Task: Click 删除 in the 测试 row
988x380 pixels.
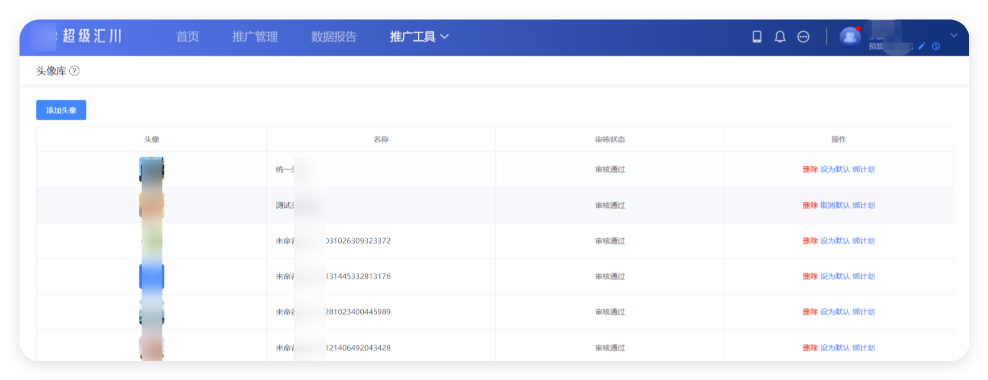Action: [810, 205]
